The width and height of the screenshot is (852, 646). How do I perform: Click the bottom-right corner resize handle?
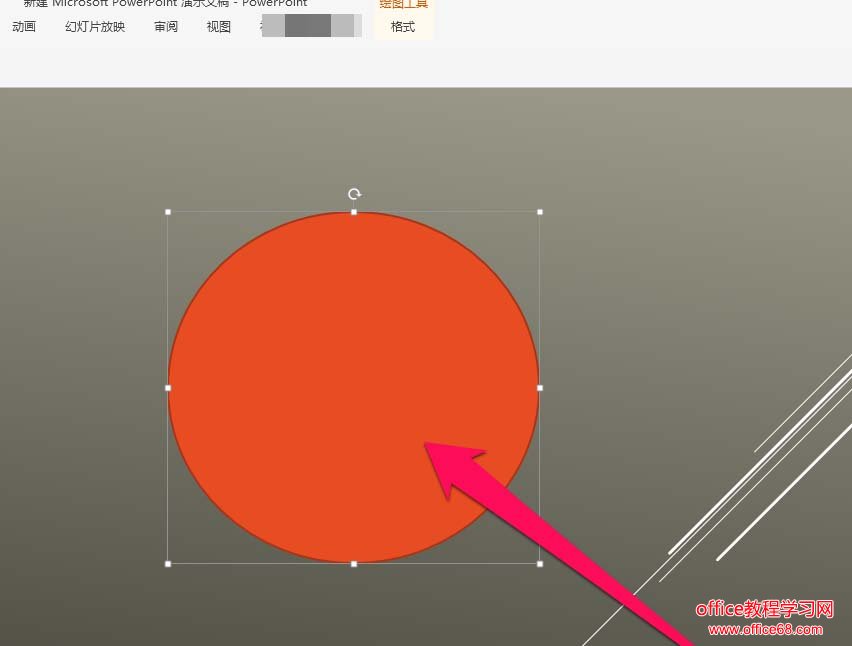click(x=540, y=564)
